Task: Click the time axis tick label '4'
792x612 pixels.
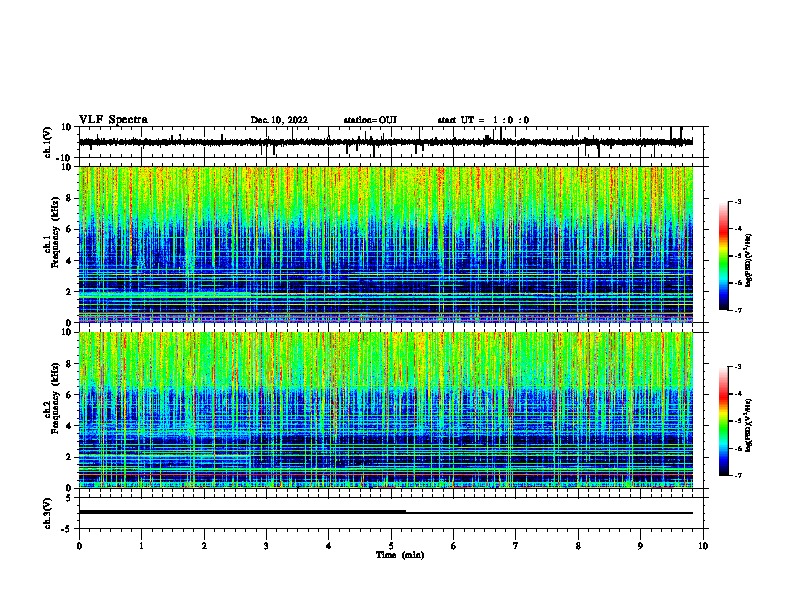Action: (x=329, y=546)
